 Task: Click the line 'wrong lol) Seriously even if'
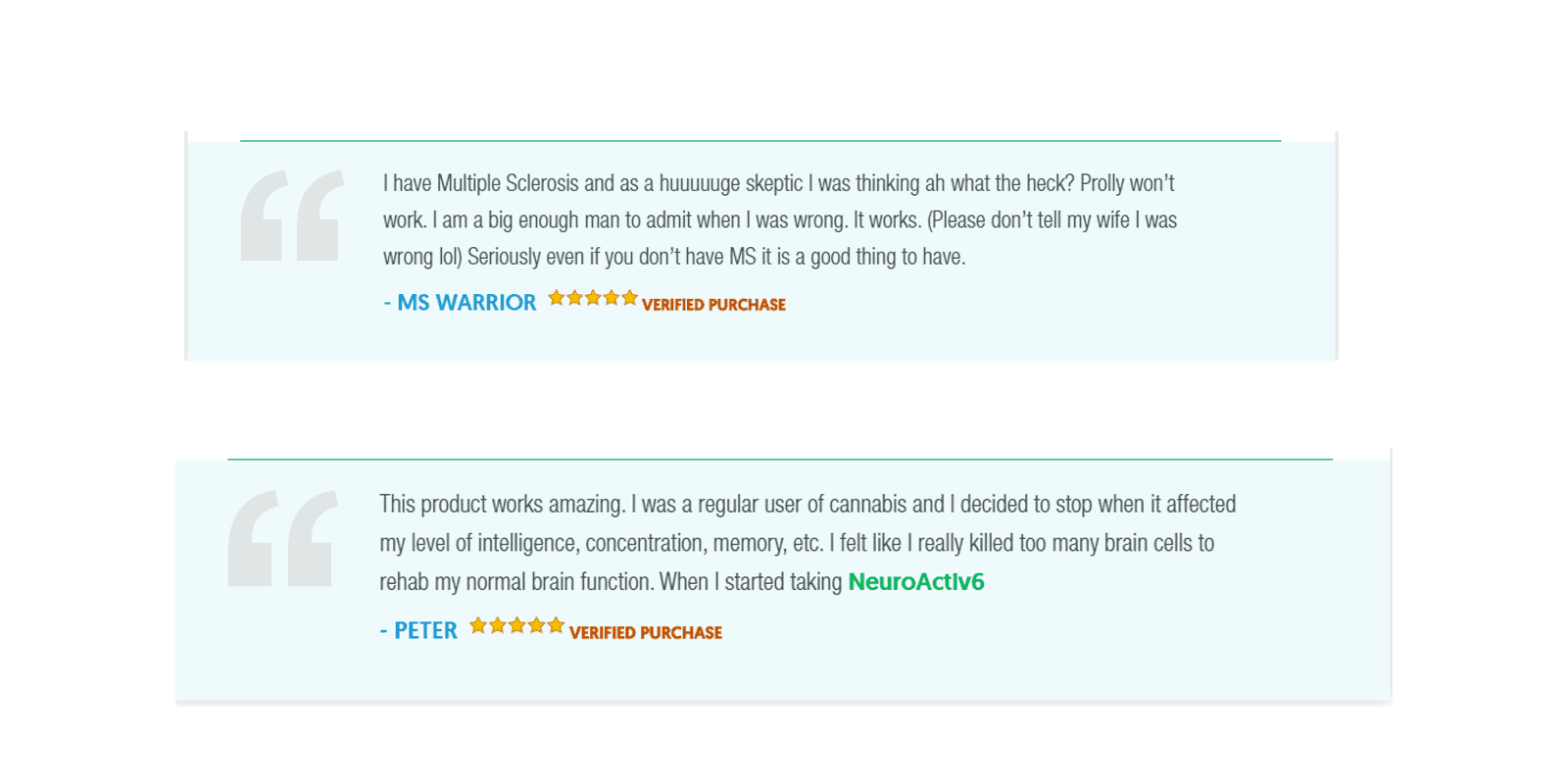coord(674,257)
